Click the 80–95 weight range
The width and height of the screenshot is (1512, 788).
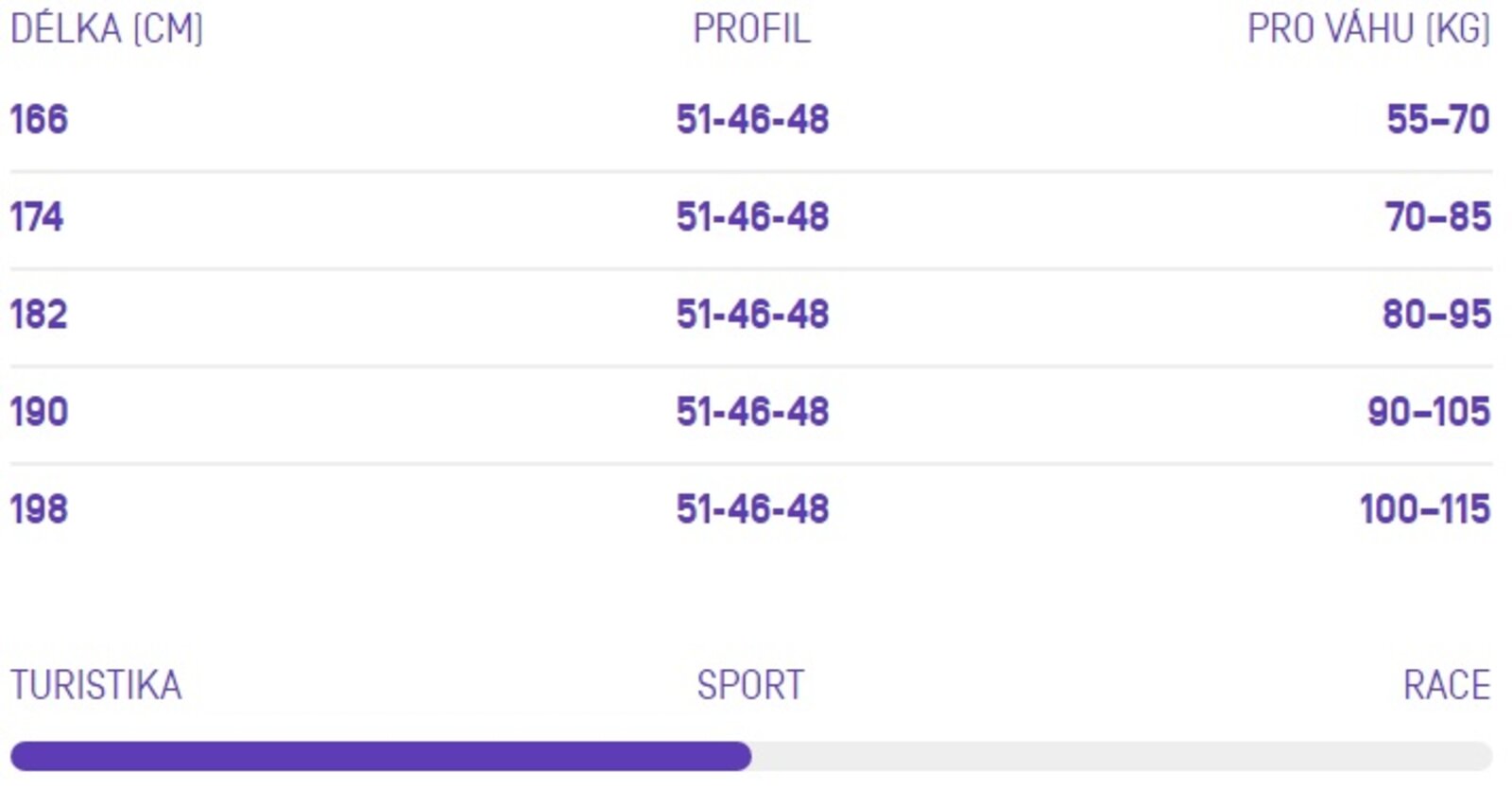1436,315
